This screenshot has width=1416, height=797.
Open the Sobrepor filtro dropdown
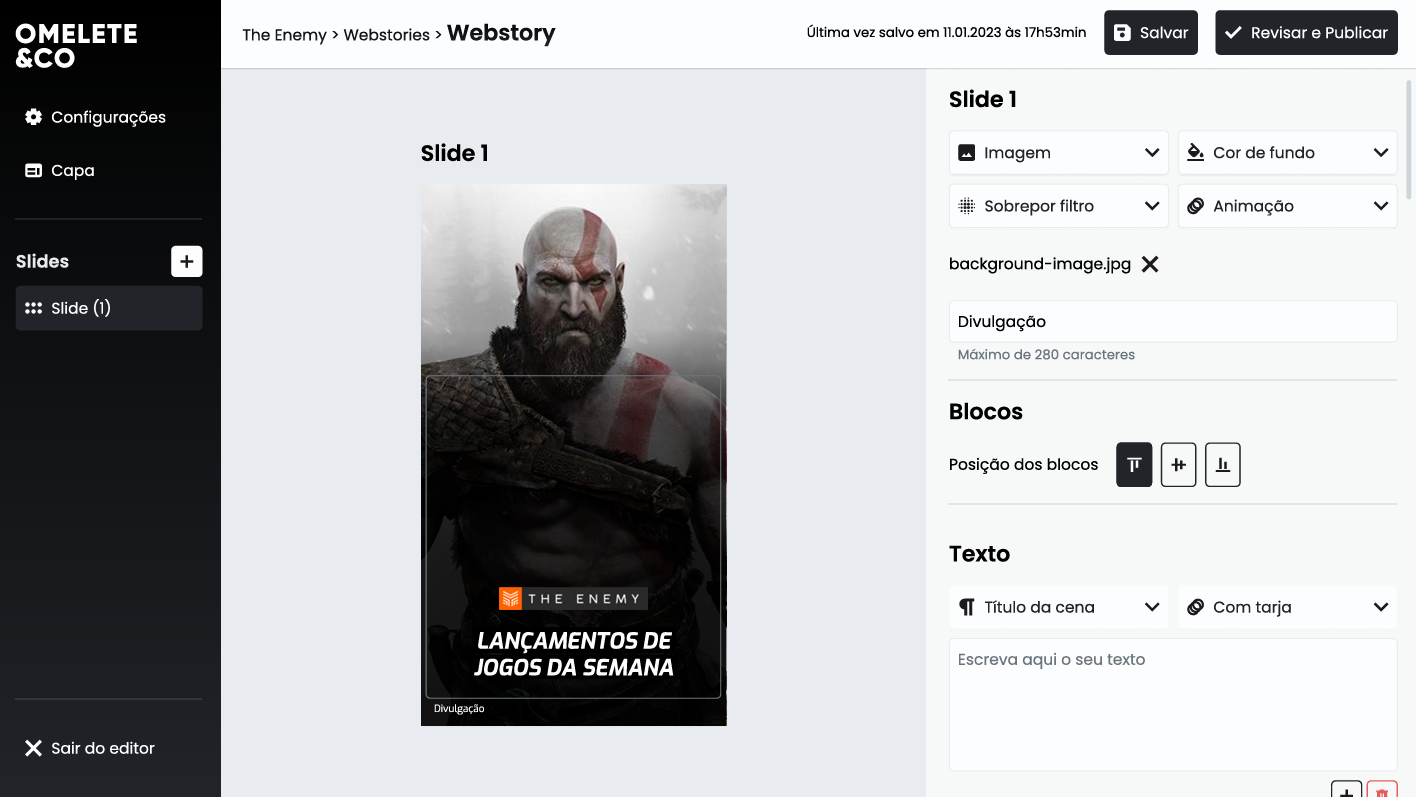click(x=1058, y=205)
